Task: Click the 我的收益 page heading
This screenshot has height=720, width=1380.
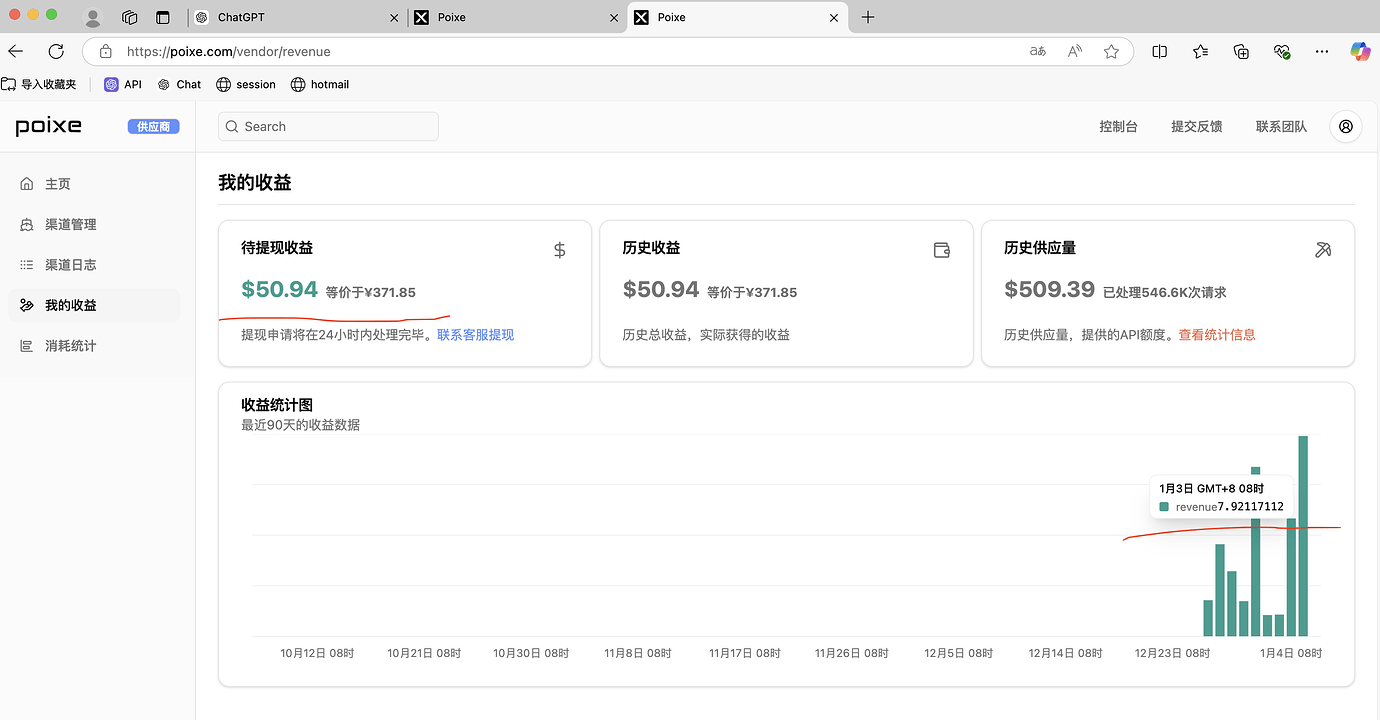Action: click(x=255, y=183)
